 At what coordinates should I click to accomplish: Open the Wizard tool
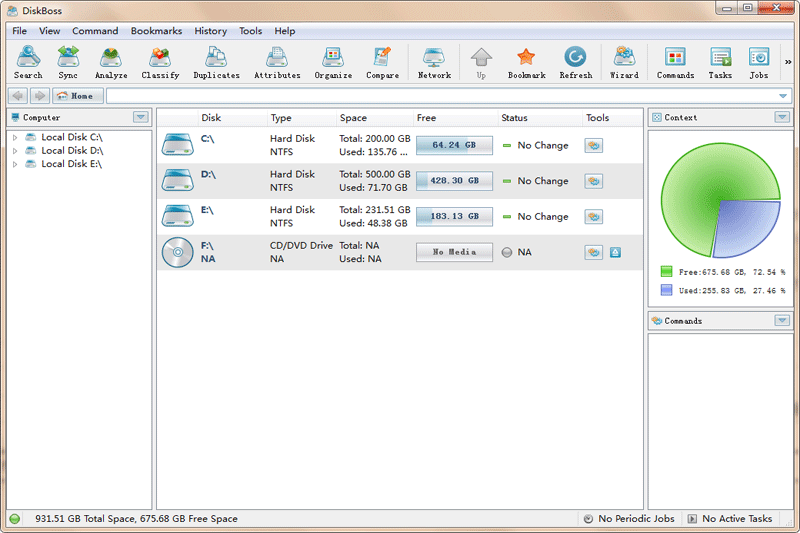pos(624,62)
